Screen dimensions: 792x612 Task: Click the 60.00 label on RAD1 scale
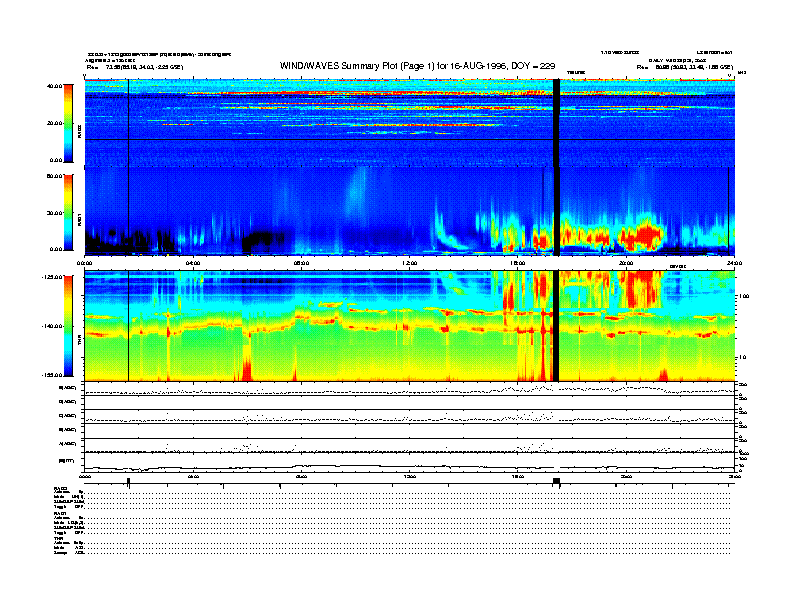point(55,176)
